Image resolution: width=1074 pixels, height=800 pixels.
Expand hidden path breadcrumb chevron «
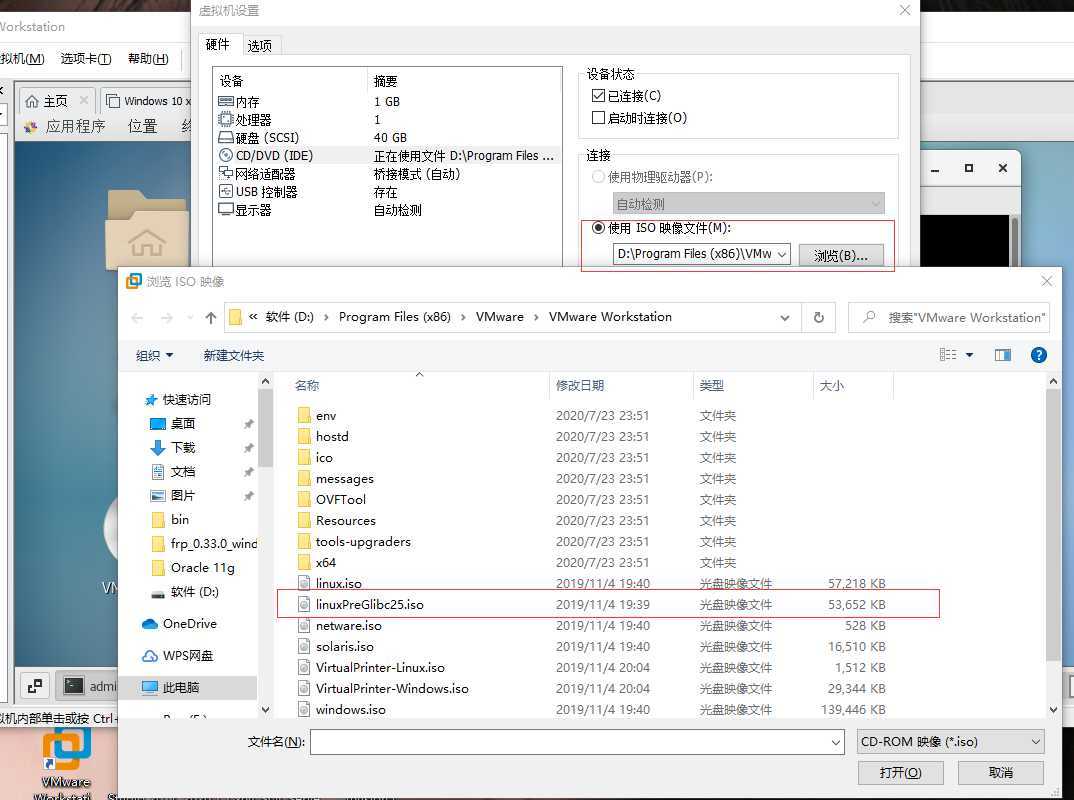[x=253, y=317]
